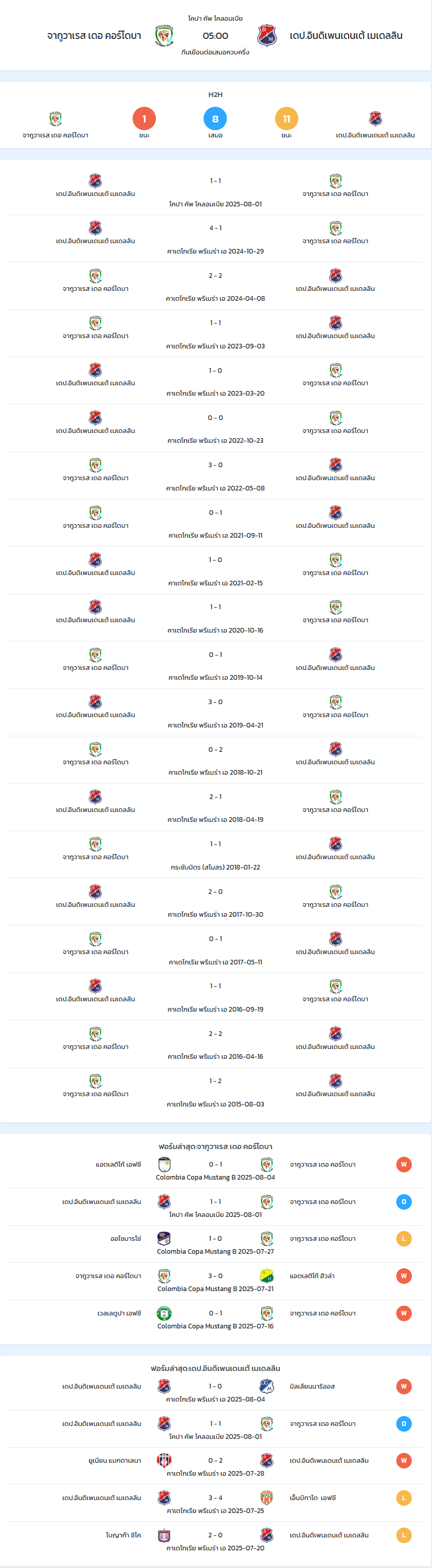
Task: Open 4-1 match from 2024-10-29
Action: (215, 239)
